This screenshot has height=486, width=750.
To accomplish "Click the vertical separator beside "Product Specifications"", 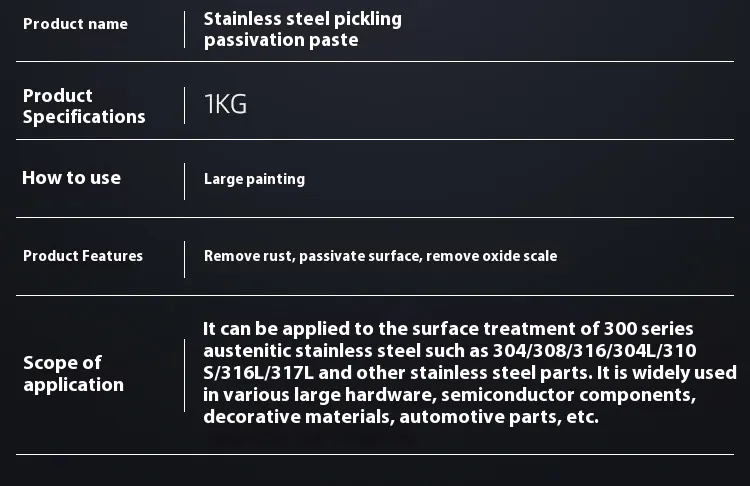I will [x=185, y=105].
